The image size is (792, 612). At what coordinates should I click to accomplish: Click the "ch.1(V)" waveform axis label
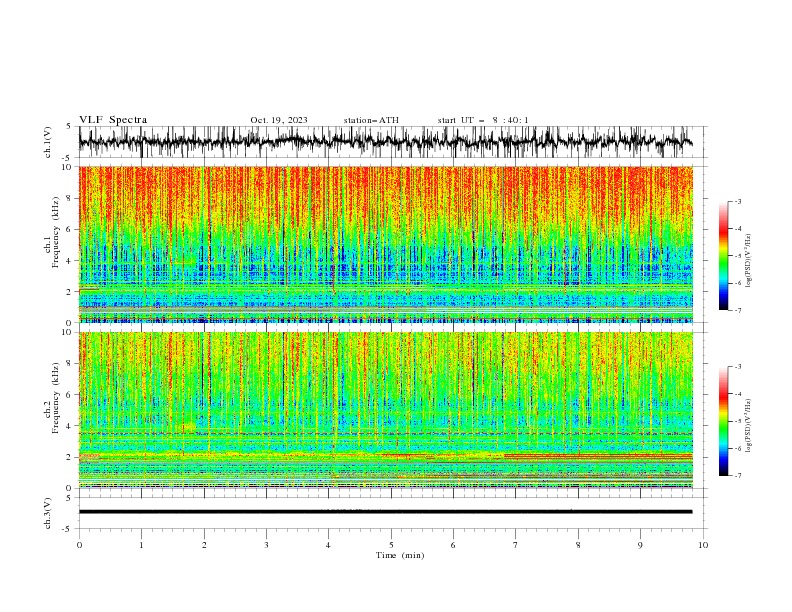click(48, 142)
